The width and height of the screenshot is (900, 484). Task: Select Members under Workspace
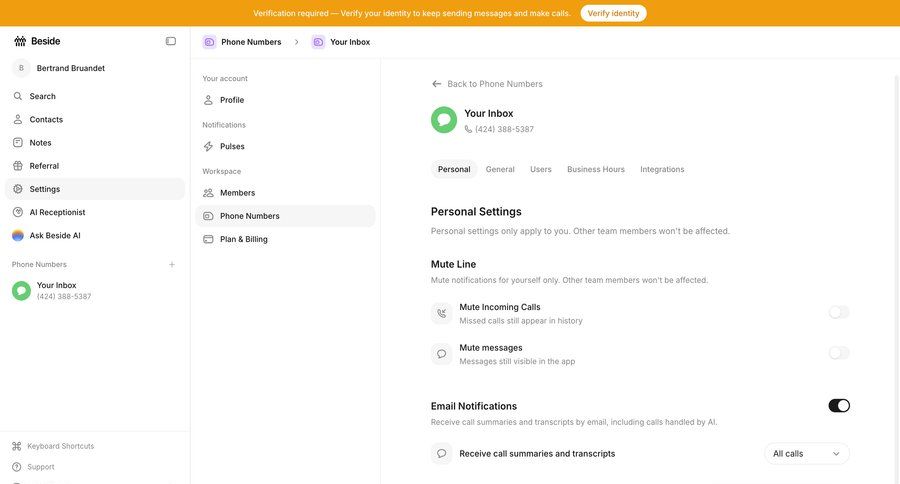pos(285,193)
